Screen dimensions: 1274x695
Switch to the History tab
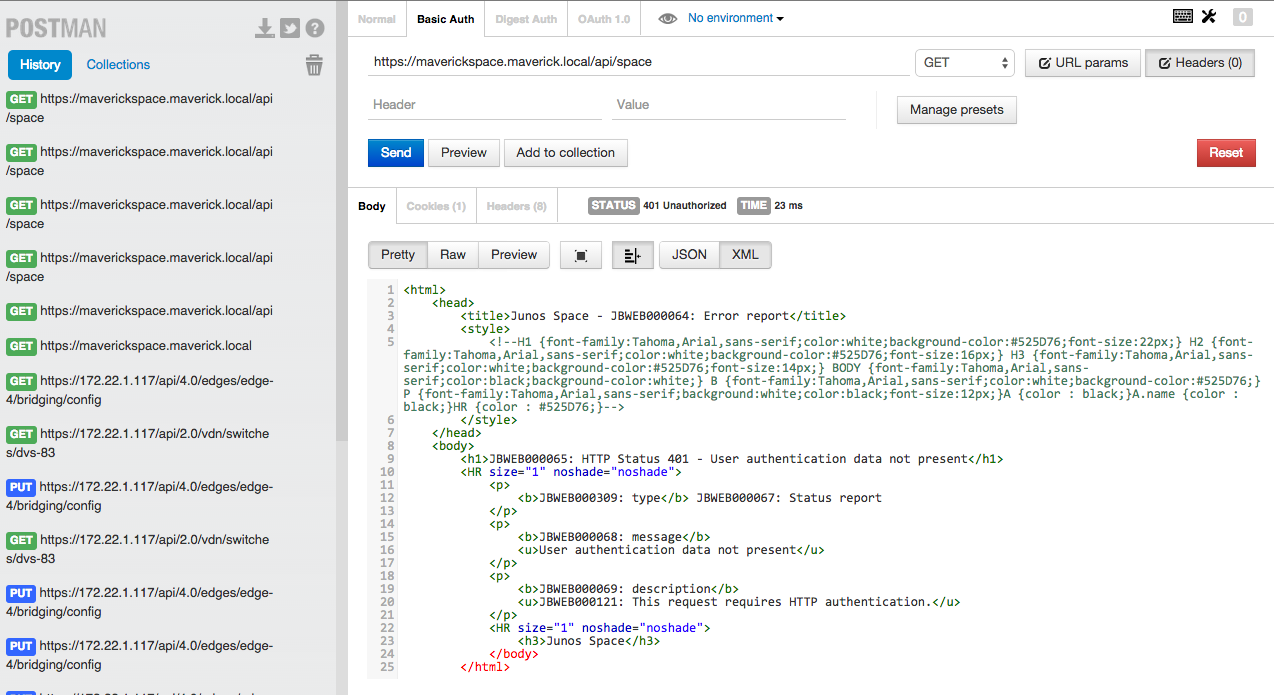coord(40,65)
